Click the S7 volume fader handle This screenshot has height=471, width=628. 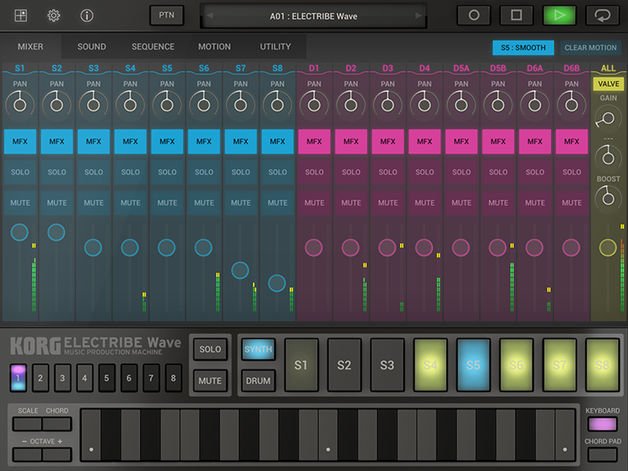pyautogui.click(x=240, y=270)
